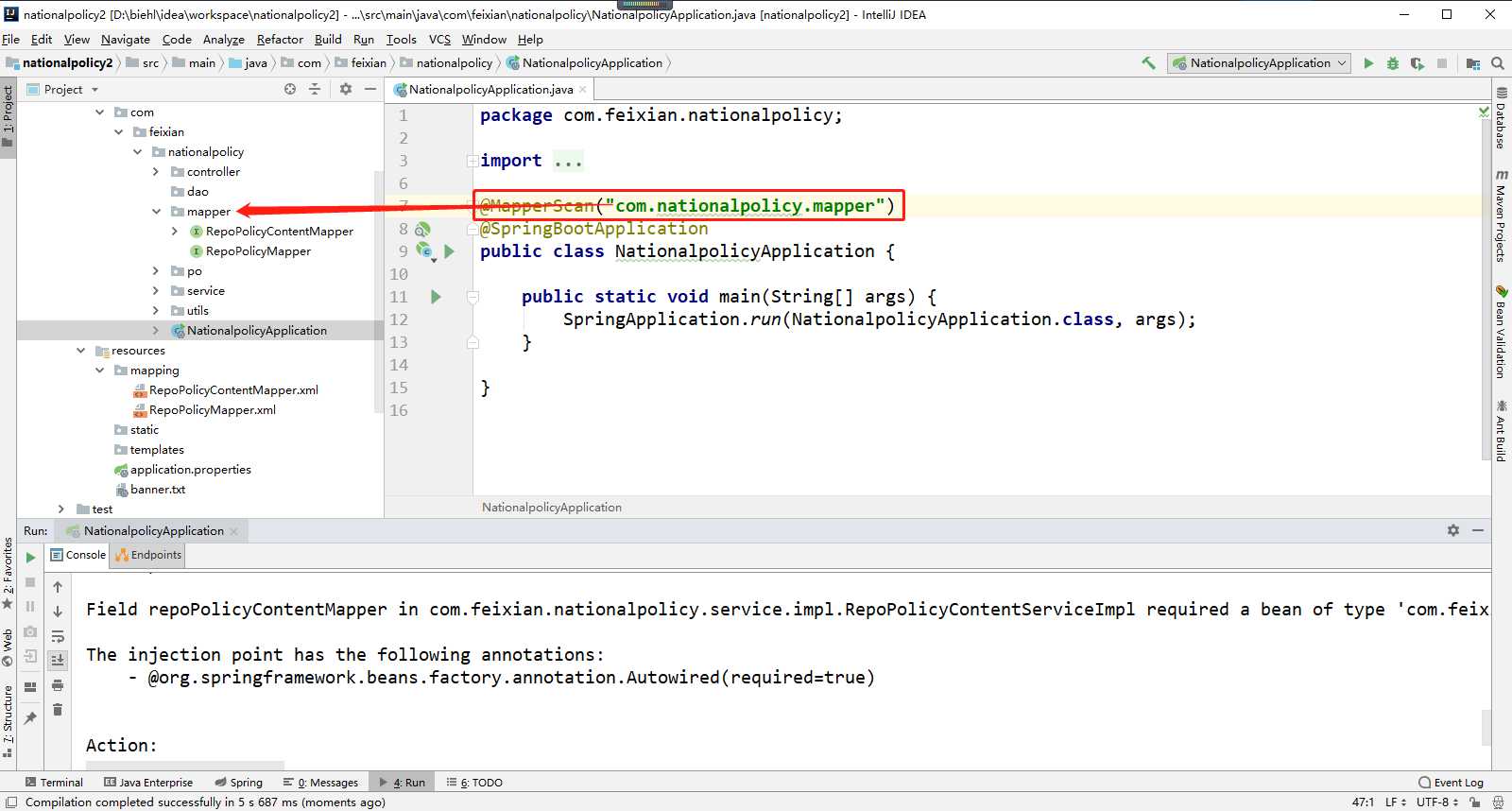Click the Down stack trace arrow

[58, 612]
